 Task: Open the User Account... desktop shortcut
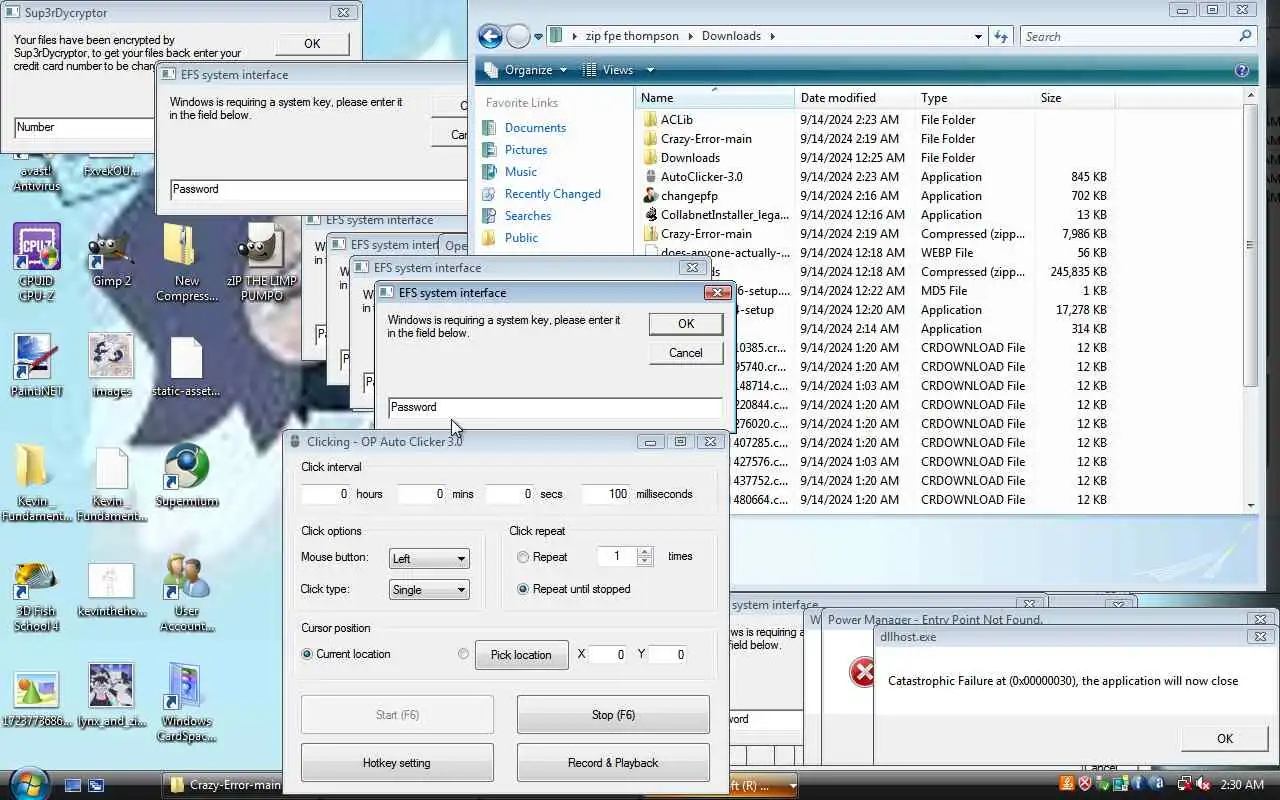[x=186, y=593]
